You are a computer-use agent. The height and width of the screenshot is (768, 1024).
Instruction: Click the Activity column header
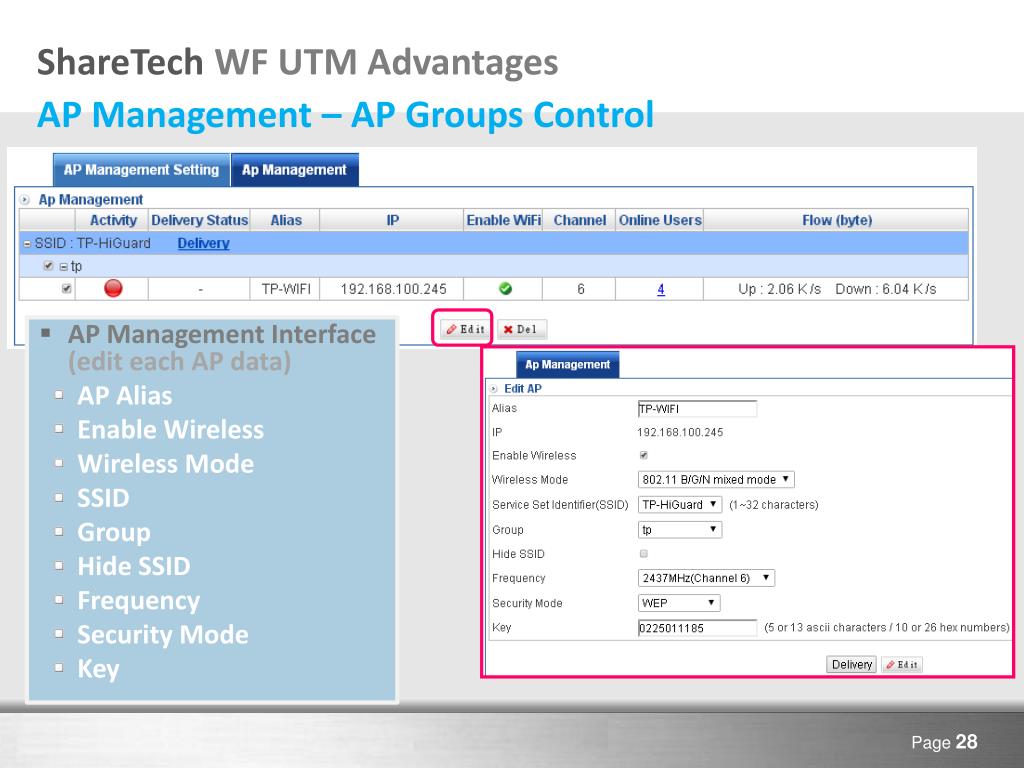(x=112, y=220)
